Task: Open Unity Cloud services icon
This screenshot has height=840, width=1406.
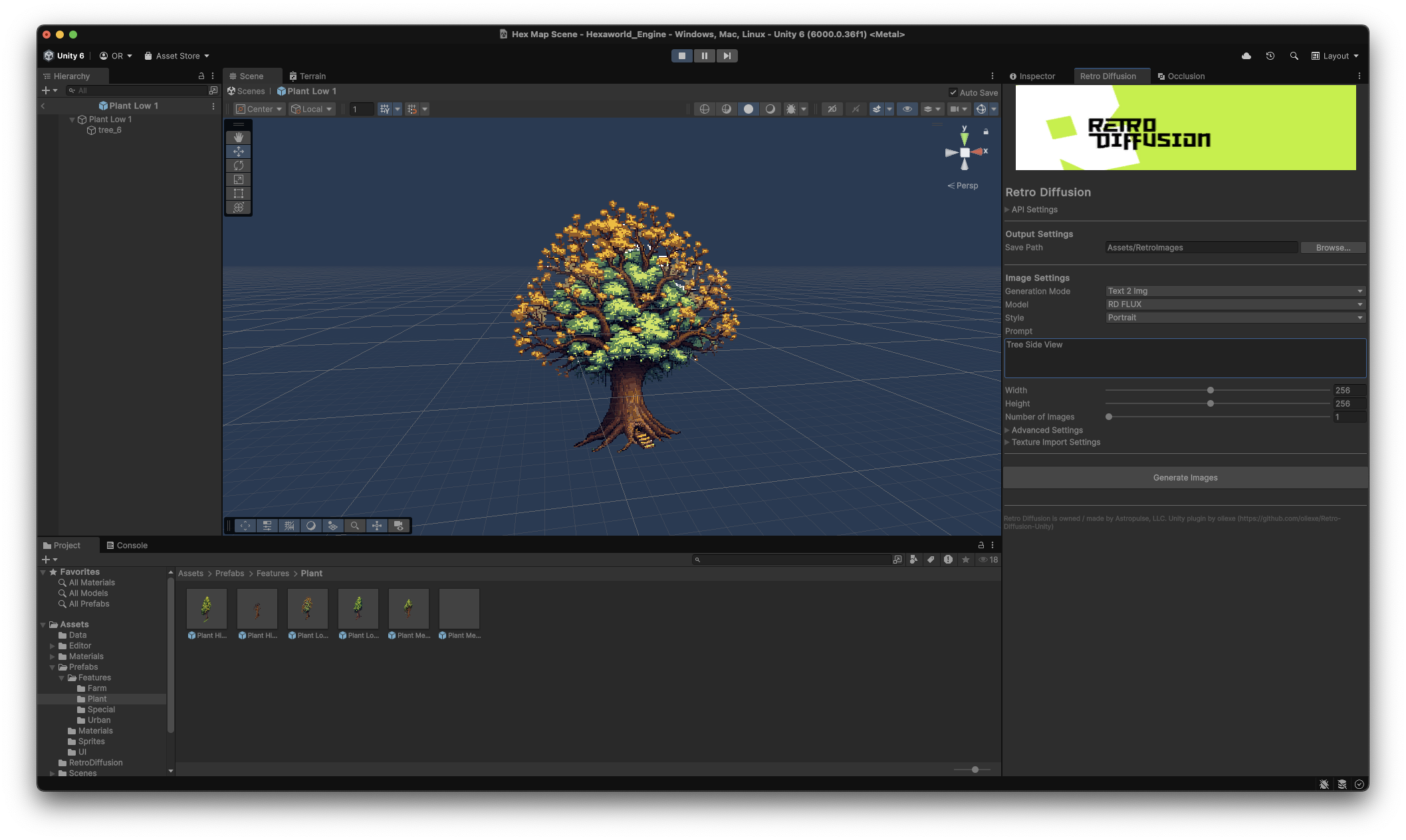Action: coord(1246,56)
